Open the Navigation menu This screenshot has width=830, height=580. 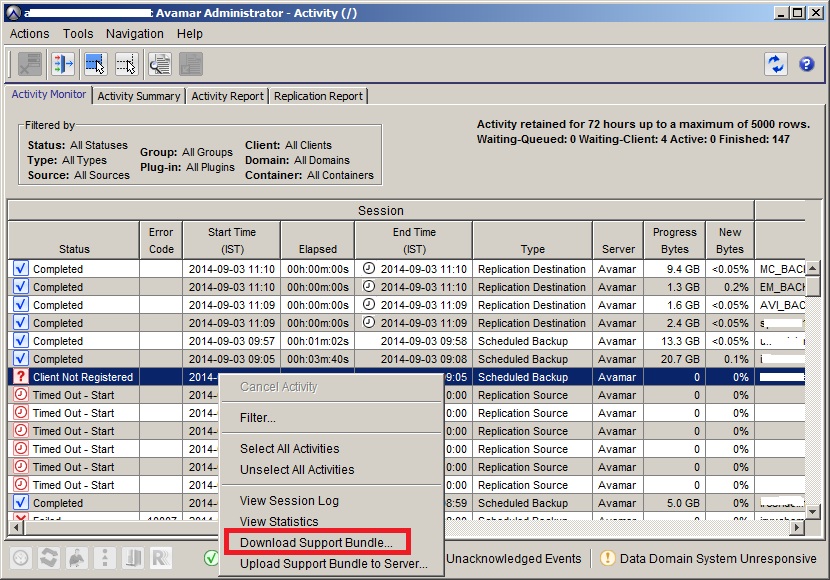click(x=135, y=34)
